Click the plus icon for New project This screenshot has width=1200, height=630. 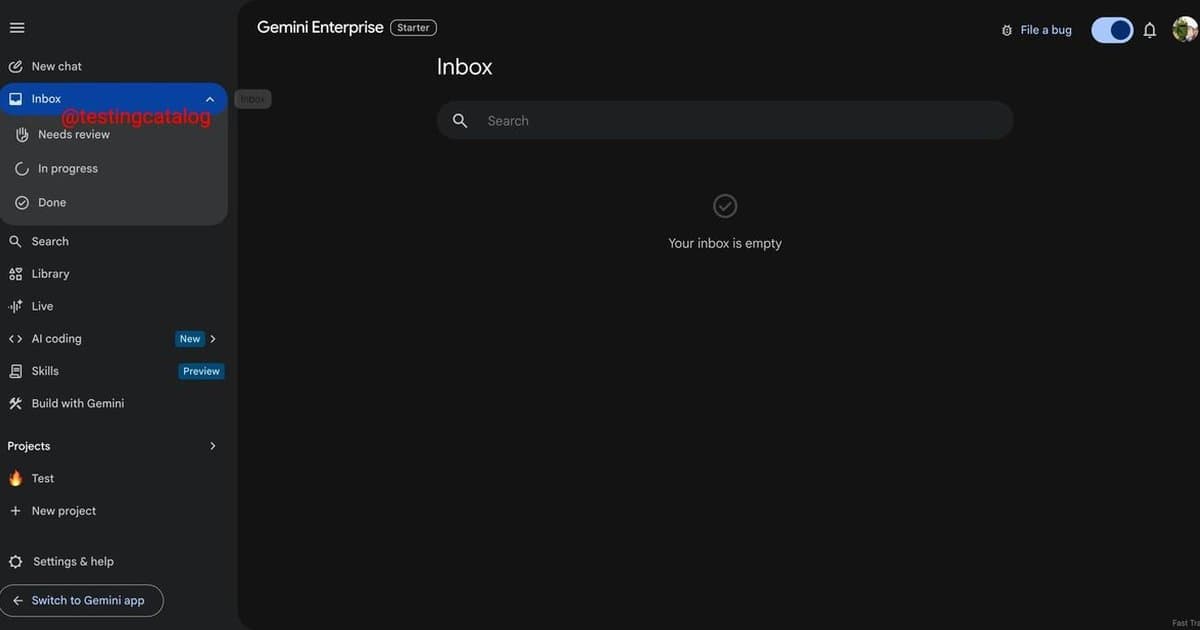point(15,511)
